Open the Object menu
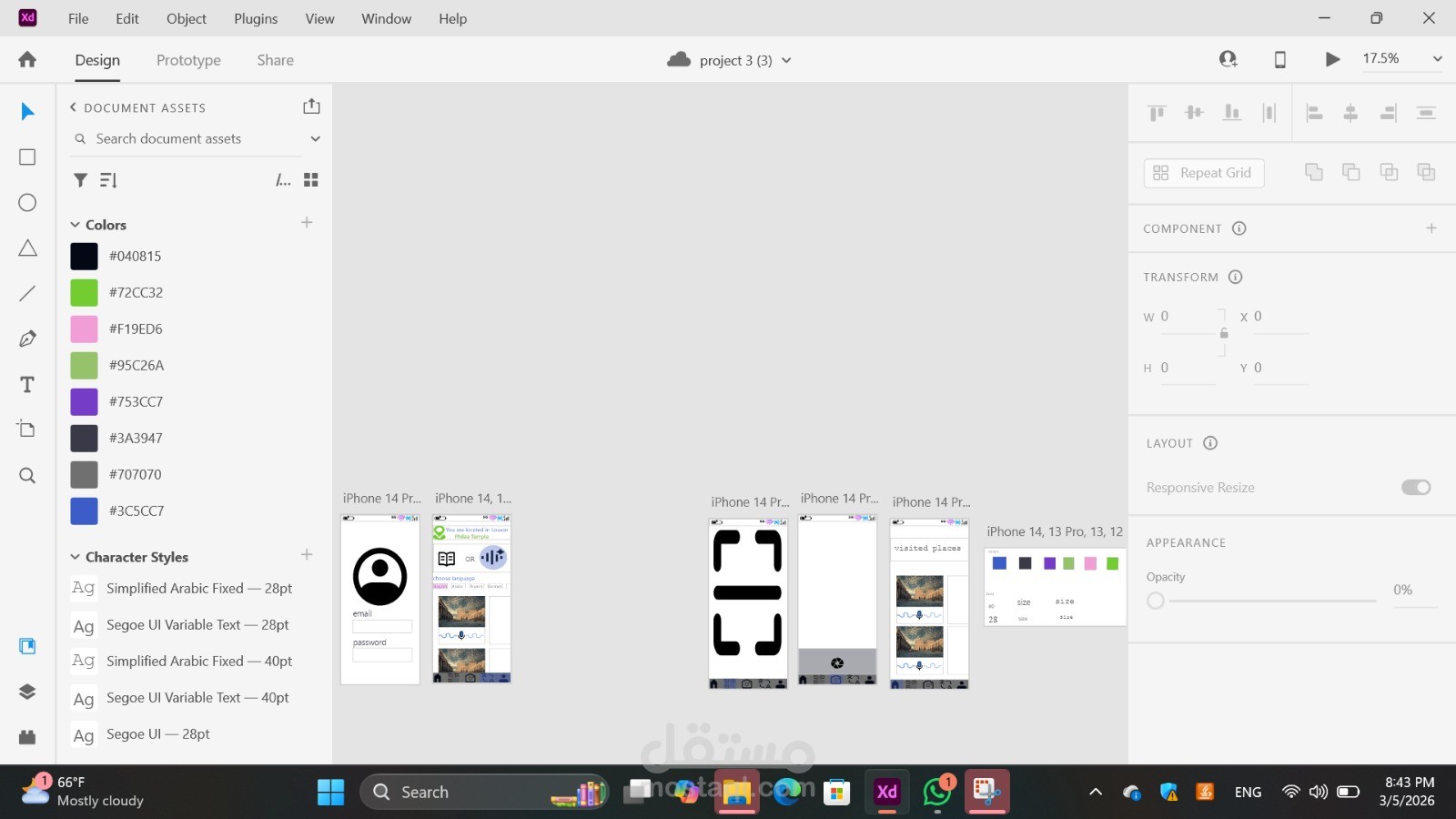 click(x=187, y=18)
